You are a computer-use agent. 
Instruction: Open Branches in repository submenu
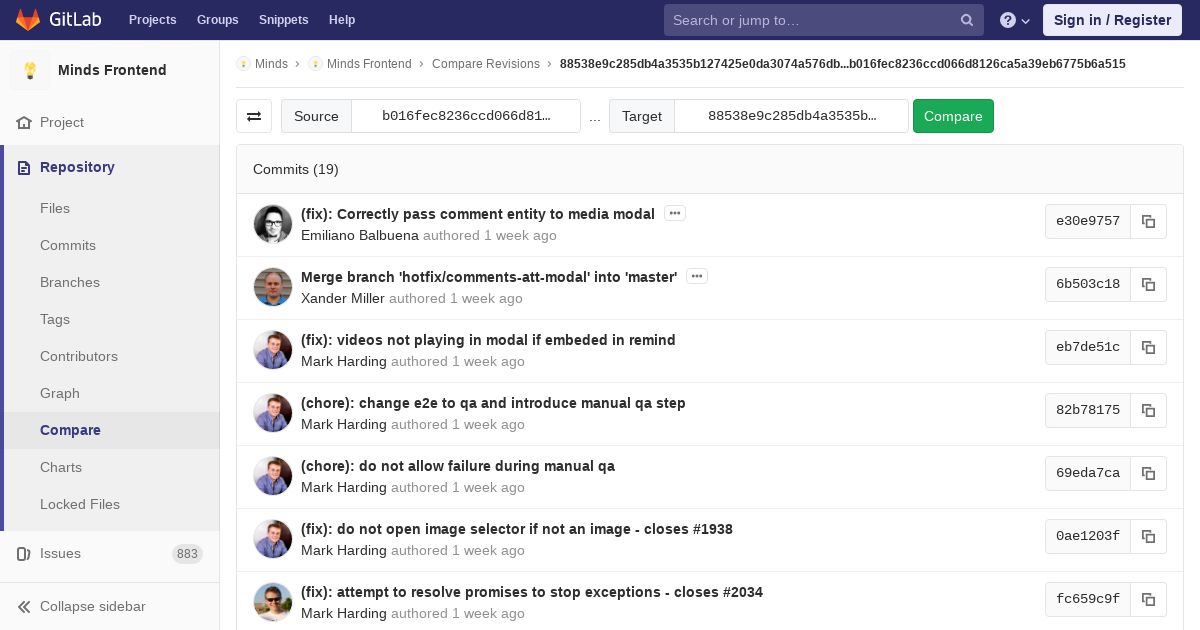[70, 282]
